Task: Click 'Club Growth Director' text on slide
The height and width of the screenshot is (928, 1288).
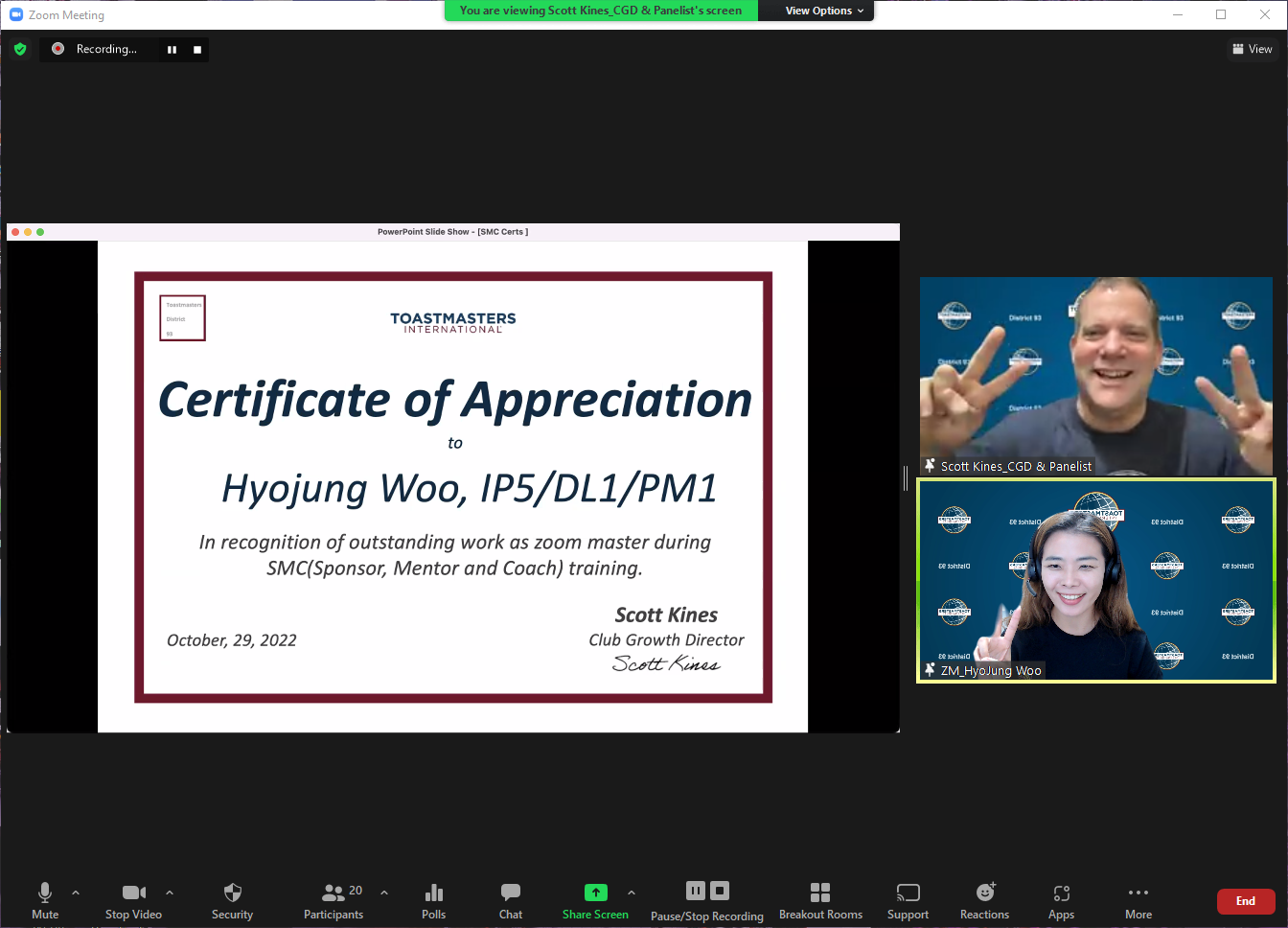Action: coord(666,640)
